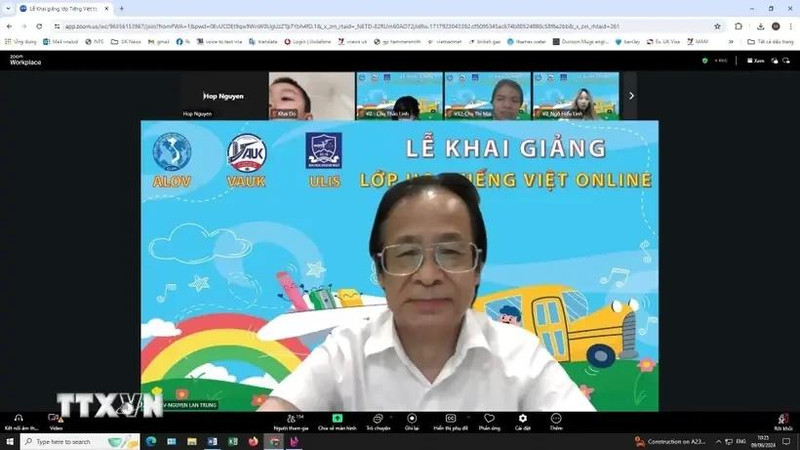Open Ứng dụng apps bookmark
This screenshot has width=800, height=450.
pyautogui.click(x=20, y=42)
